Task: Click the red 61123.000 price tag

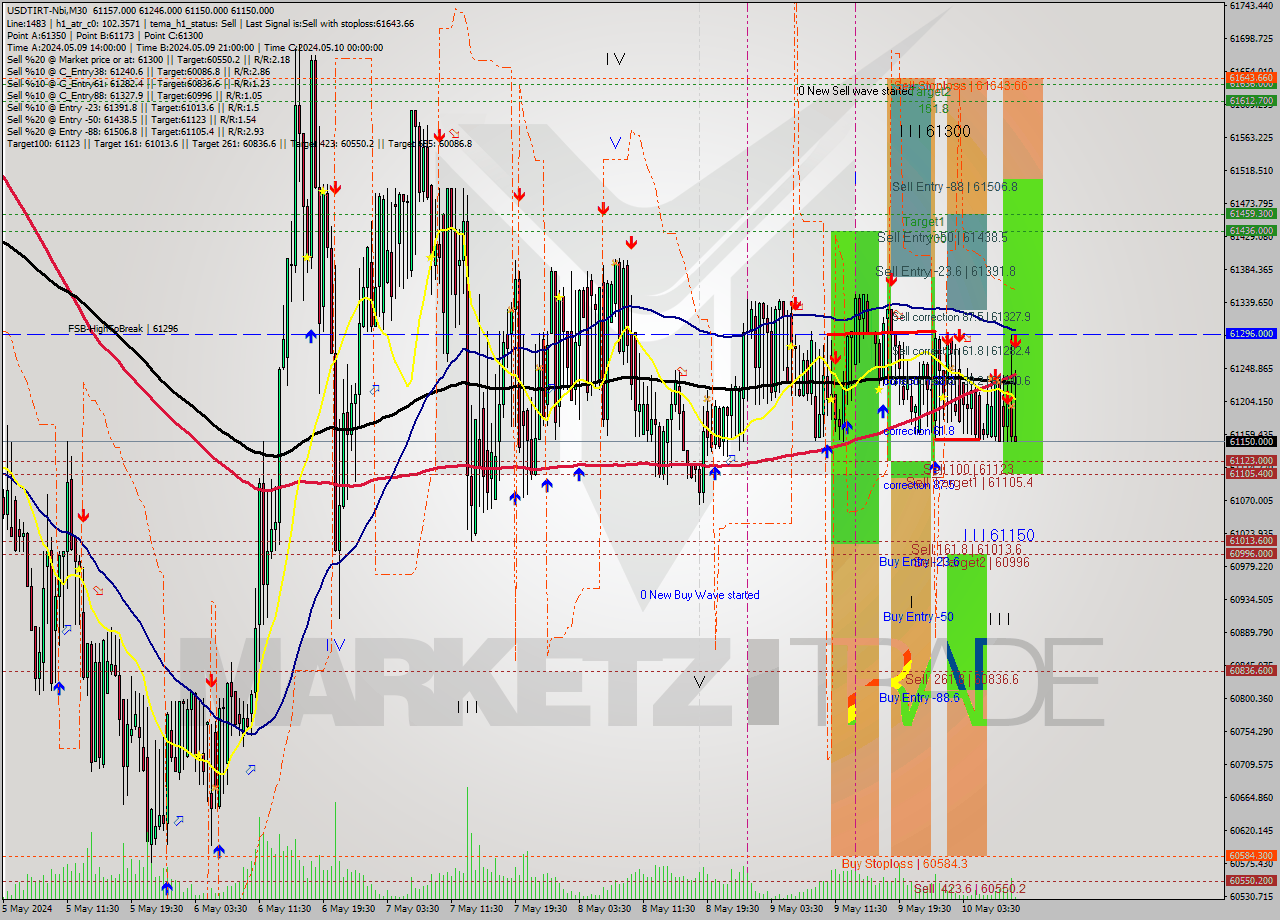Action: 1251,461
